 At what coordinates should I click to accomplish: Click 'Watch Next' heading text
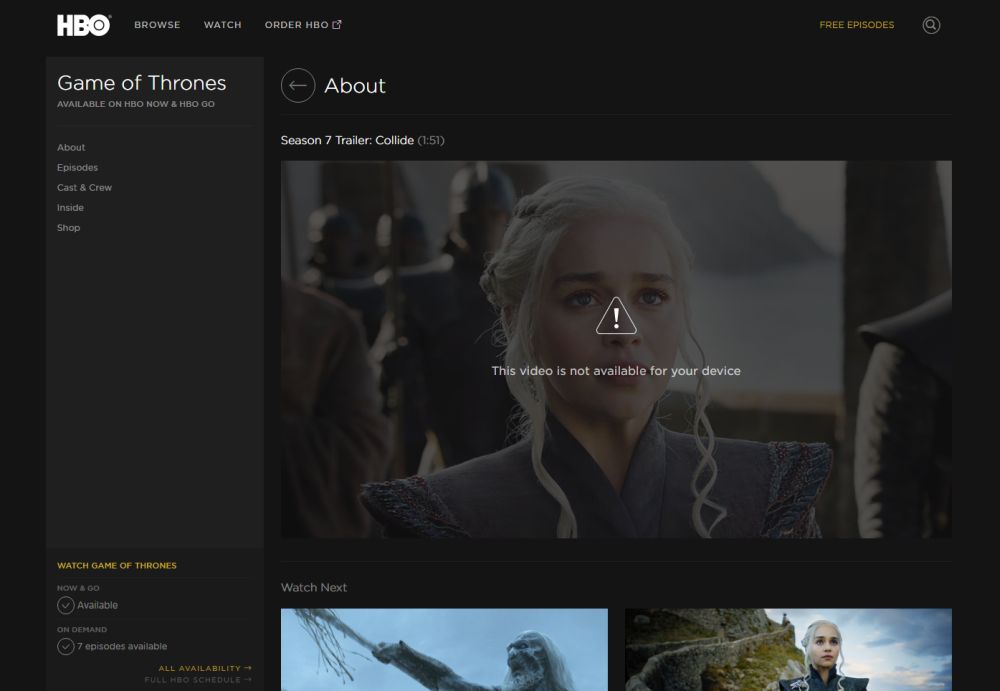[314, 588]
